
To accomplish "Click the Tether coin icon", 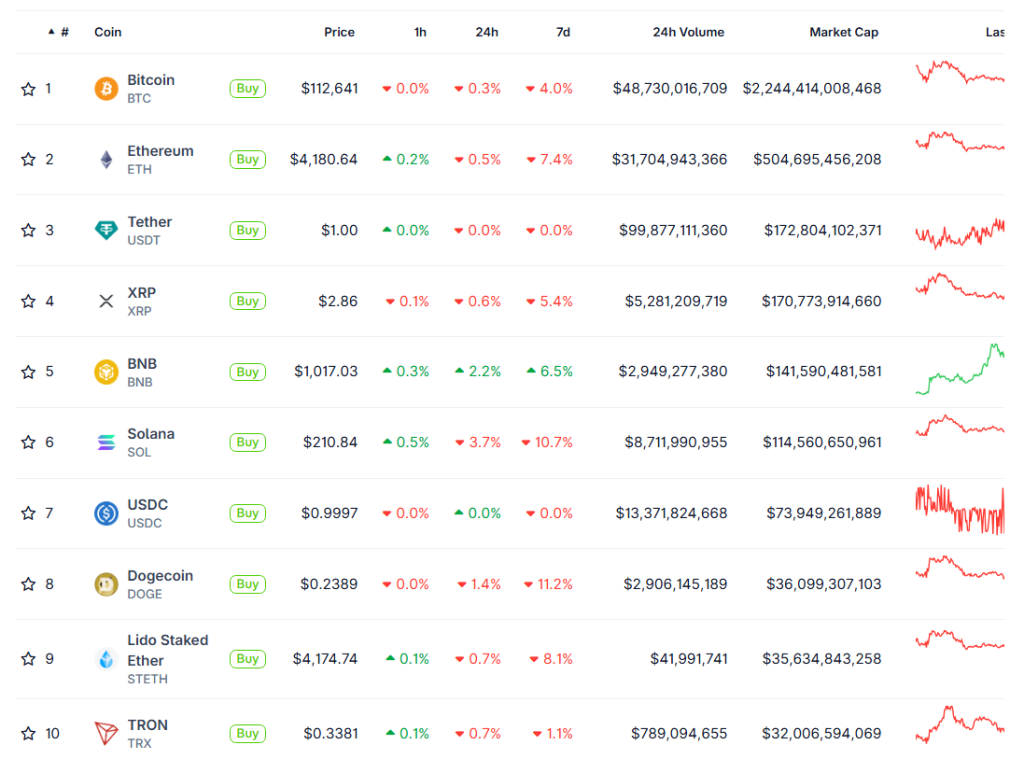I will coord(106,231).
